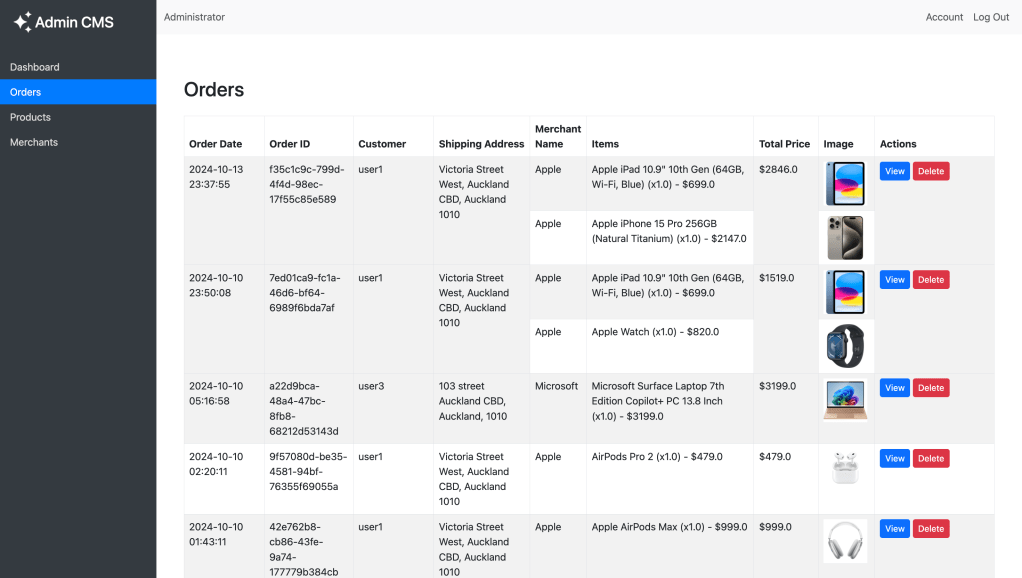View the Microsoft Surface Laptop order
The image size is (1022, 578).
tap(894, 388)
